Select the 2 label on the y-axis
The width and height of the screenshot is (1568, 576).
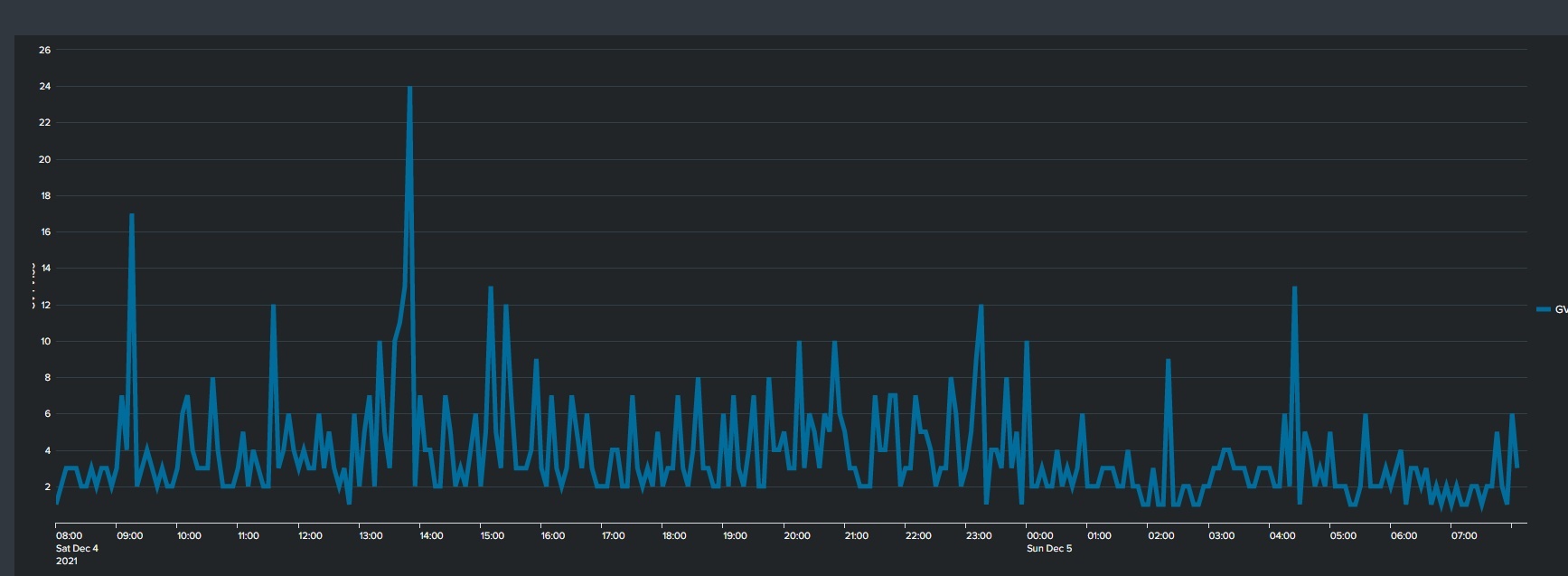click(x=47, y=487)
